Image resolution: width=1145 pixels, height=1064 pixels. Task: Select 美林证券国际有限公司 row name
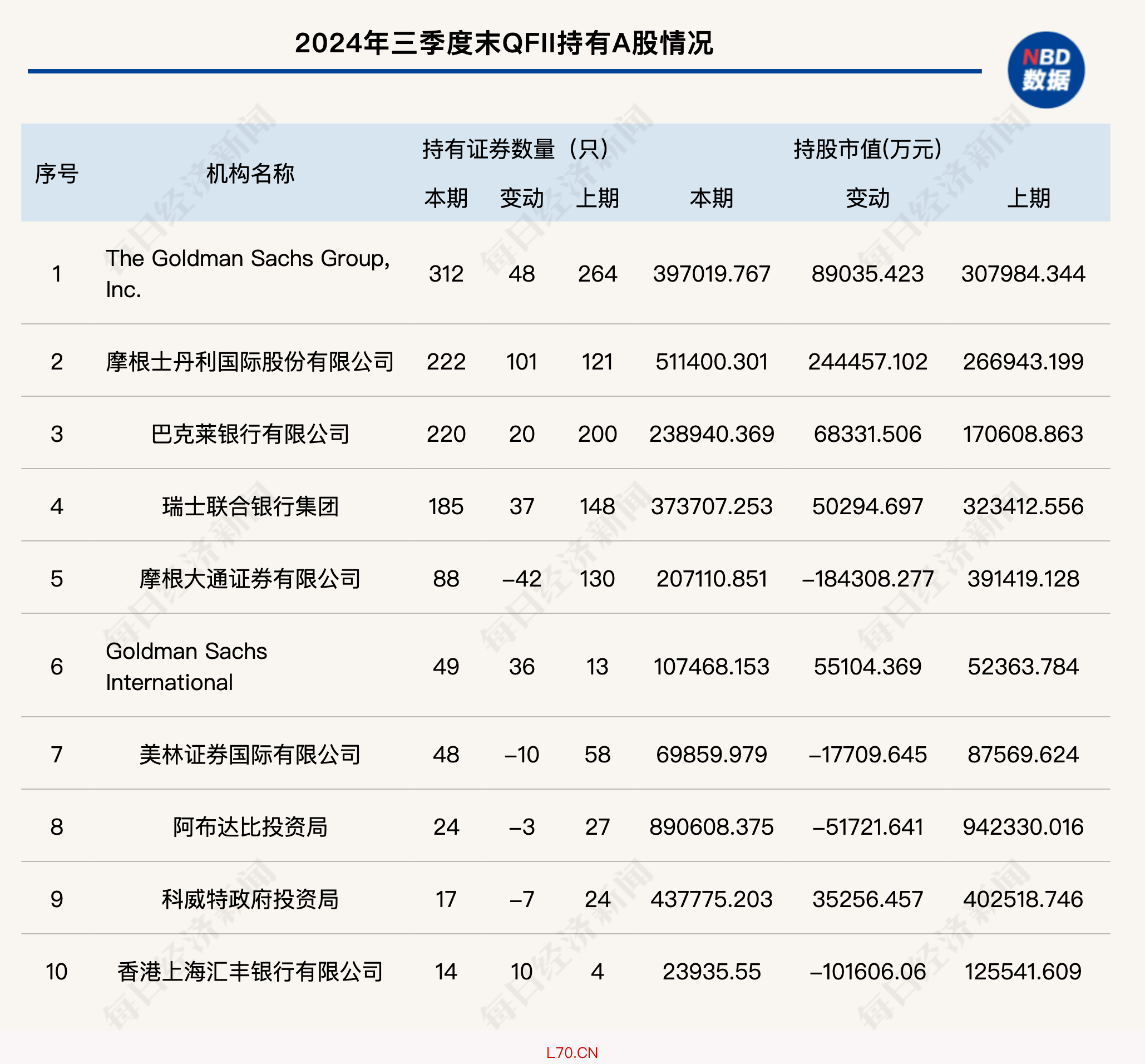tap(250, 754)
